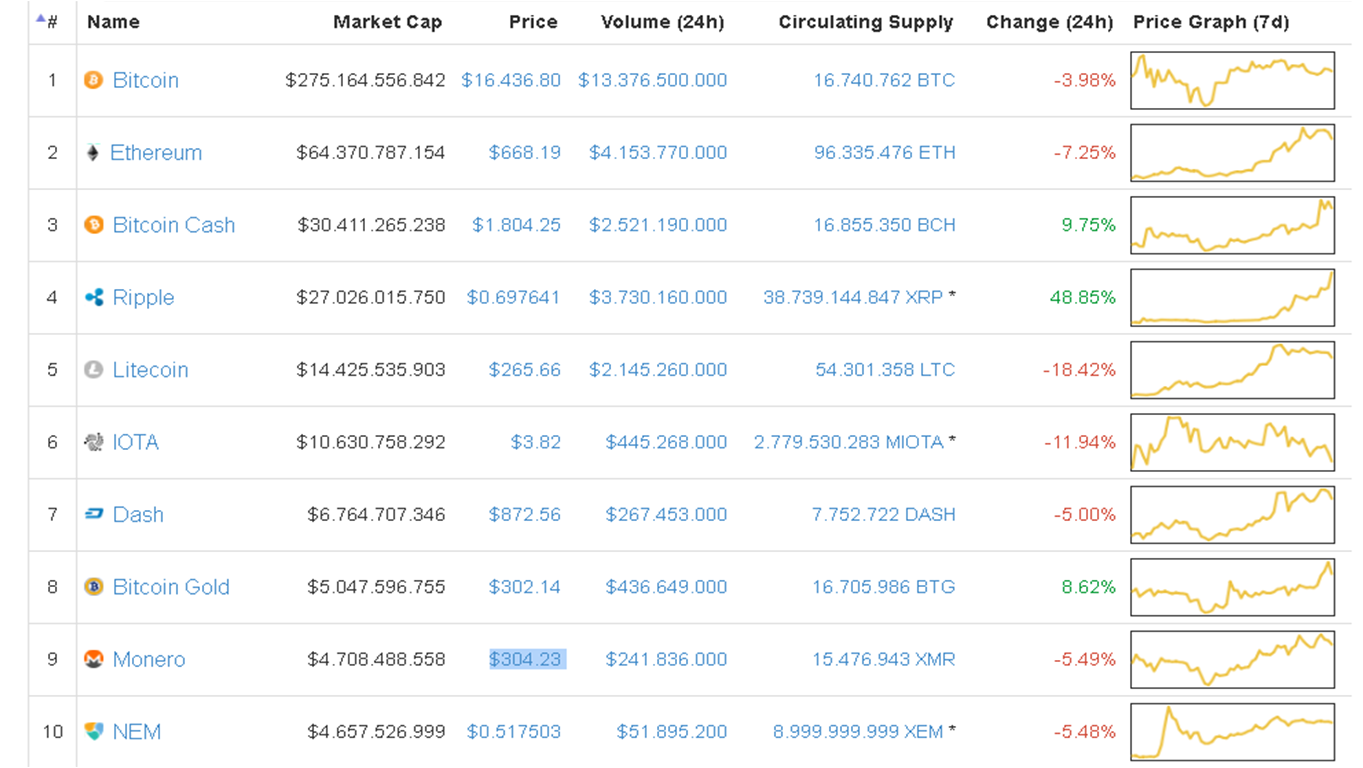
Task: Click the highlighted Monero price $304.23
Action: 525,659
